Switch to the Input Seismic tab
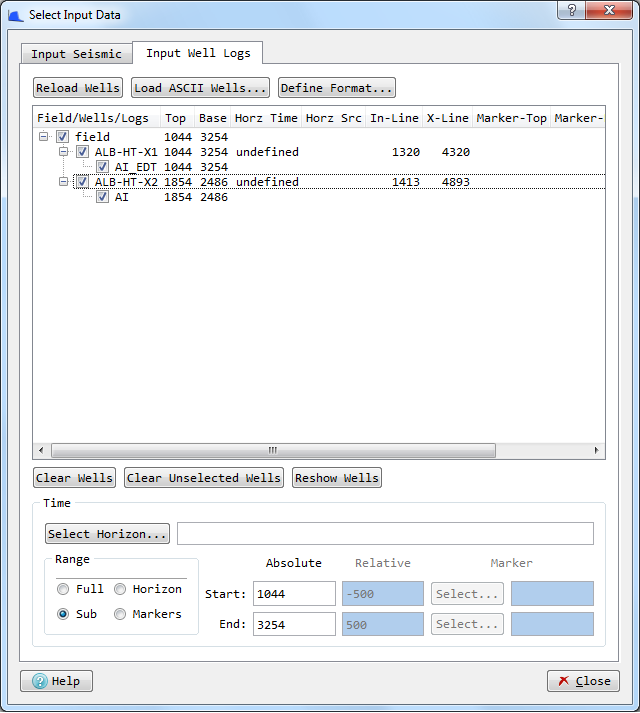Viewport: 640px width, 713px height. [x=76, y=54]
